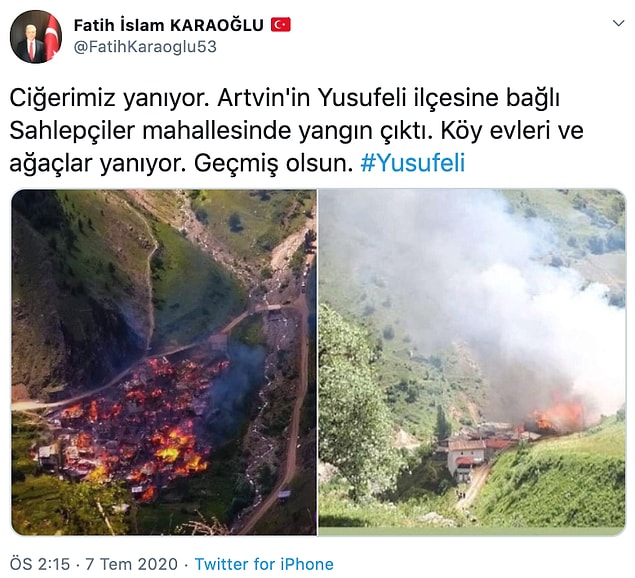Open the tweet options chevron menu
635x578 pixels.
(x=618, y=23)
